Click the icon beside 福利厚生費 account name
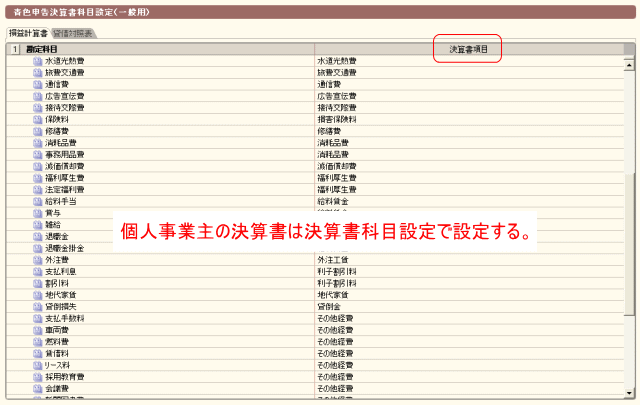The image size is (640, 405). [x=38, y=178]
